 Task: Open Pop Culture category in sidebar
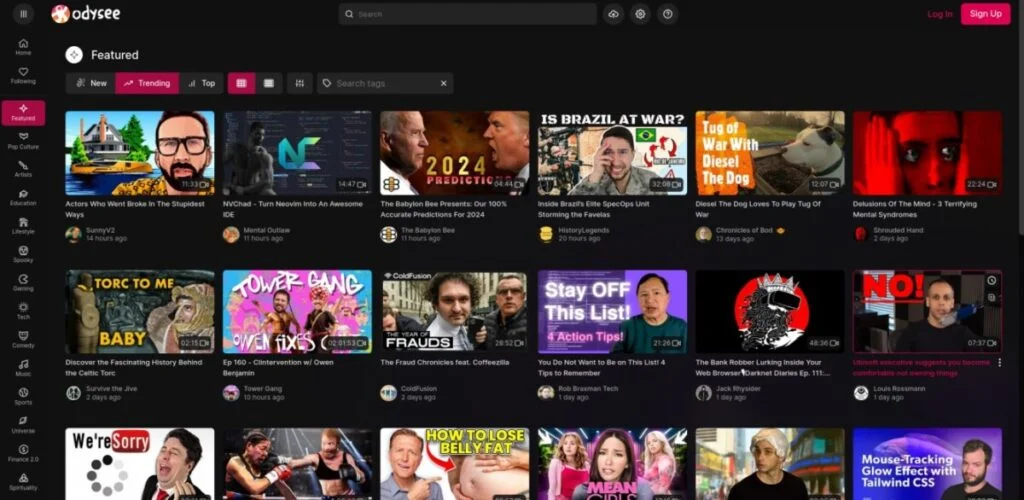(x=24, y=141)
